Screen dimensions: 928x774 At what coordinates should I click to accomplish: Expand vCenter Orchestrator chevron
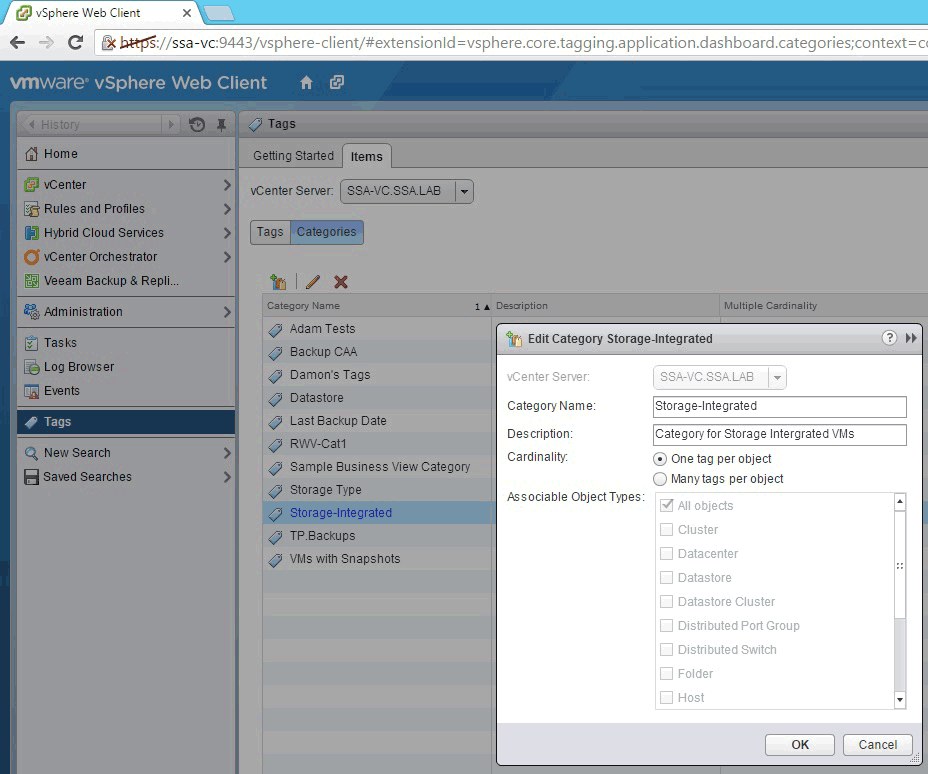pyautogui.click(x=227, y=257)
